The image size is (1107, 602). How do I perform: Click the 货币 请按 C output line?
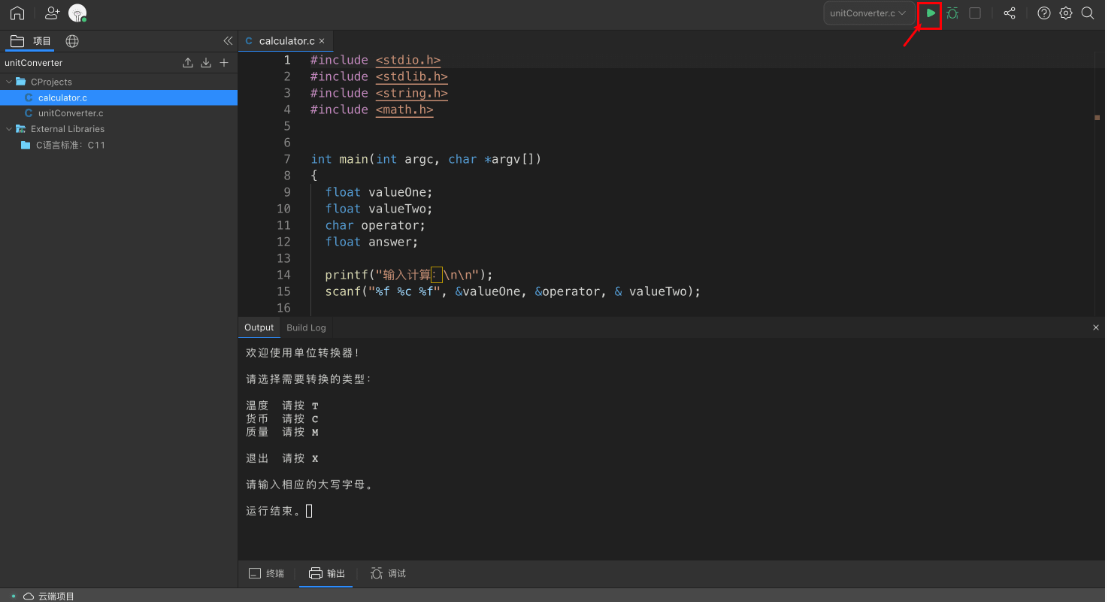coord(282,419)
